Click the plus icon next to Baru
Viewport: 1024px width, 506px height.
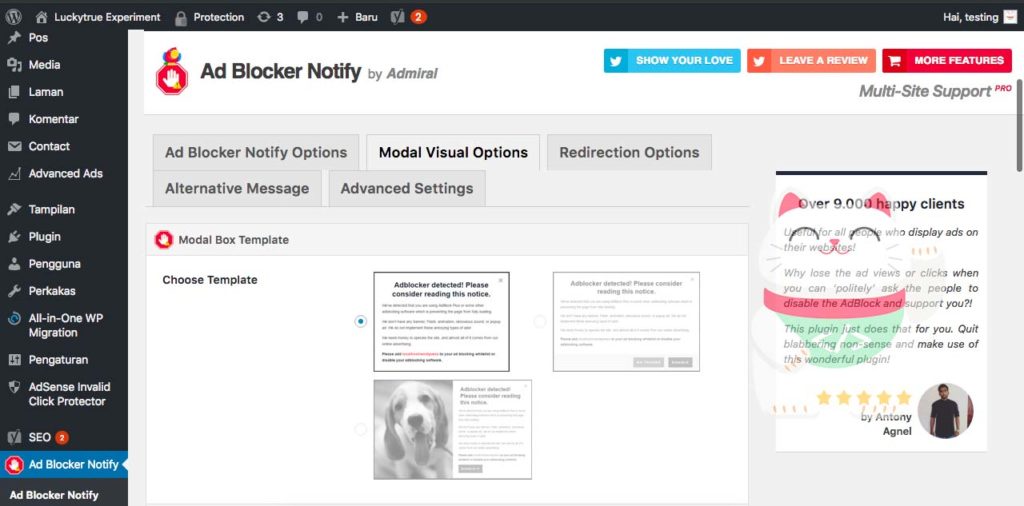342,18
